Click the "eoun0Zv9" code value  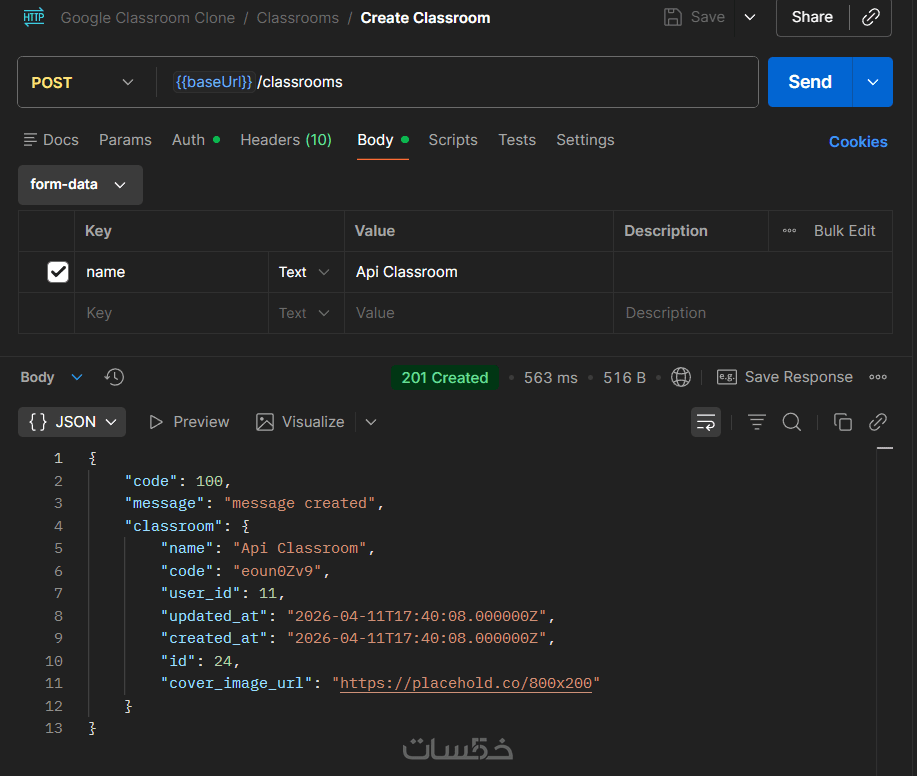point(277,571)
